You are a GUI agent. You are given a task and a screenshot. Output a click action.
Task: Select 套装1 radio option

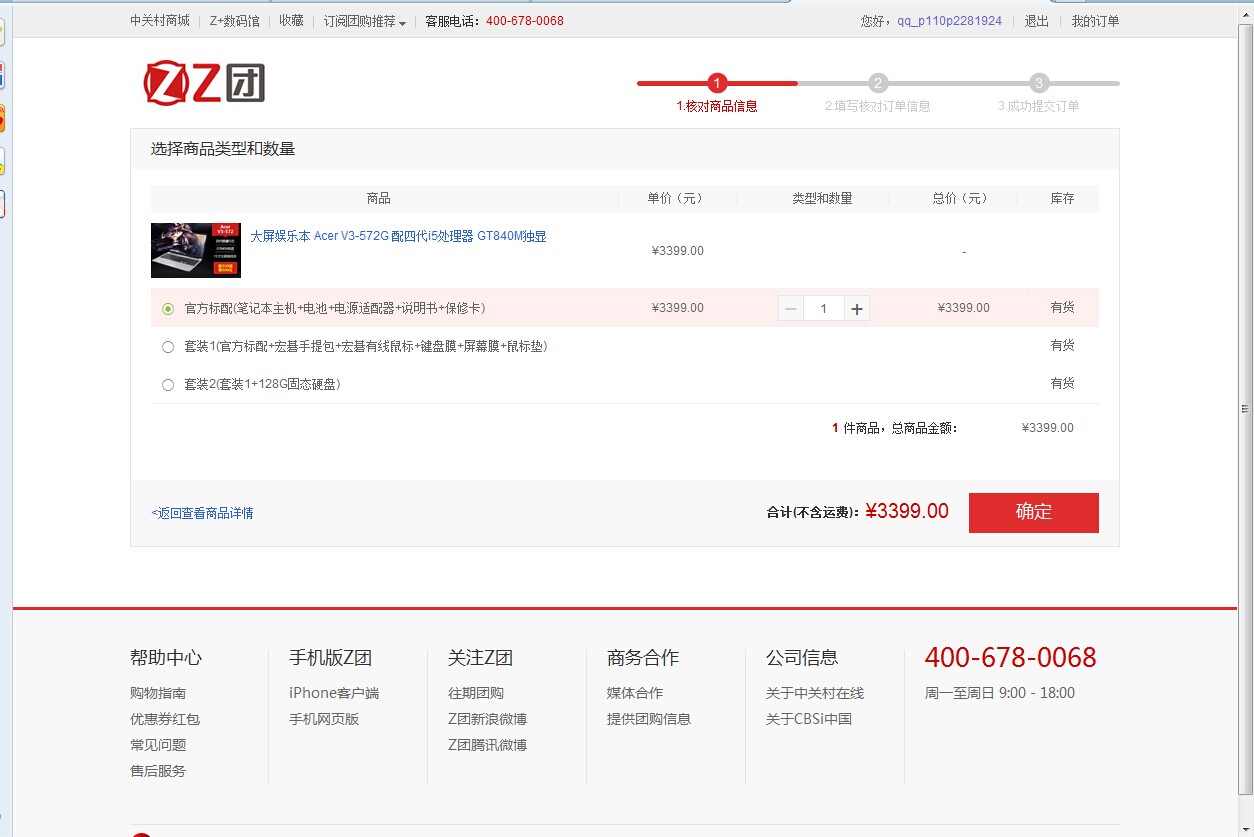point(168,347)
